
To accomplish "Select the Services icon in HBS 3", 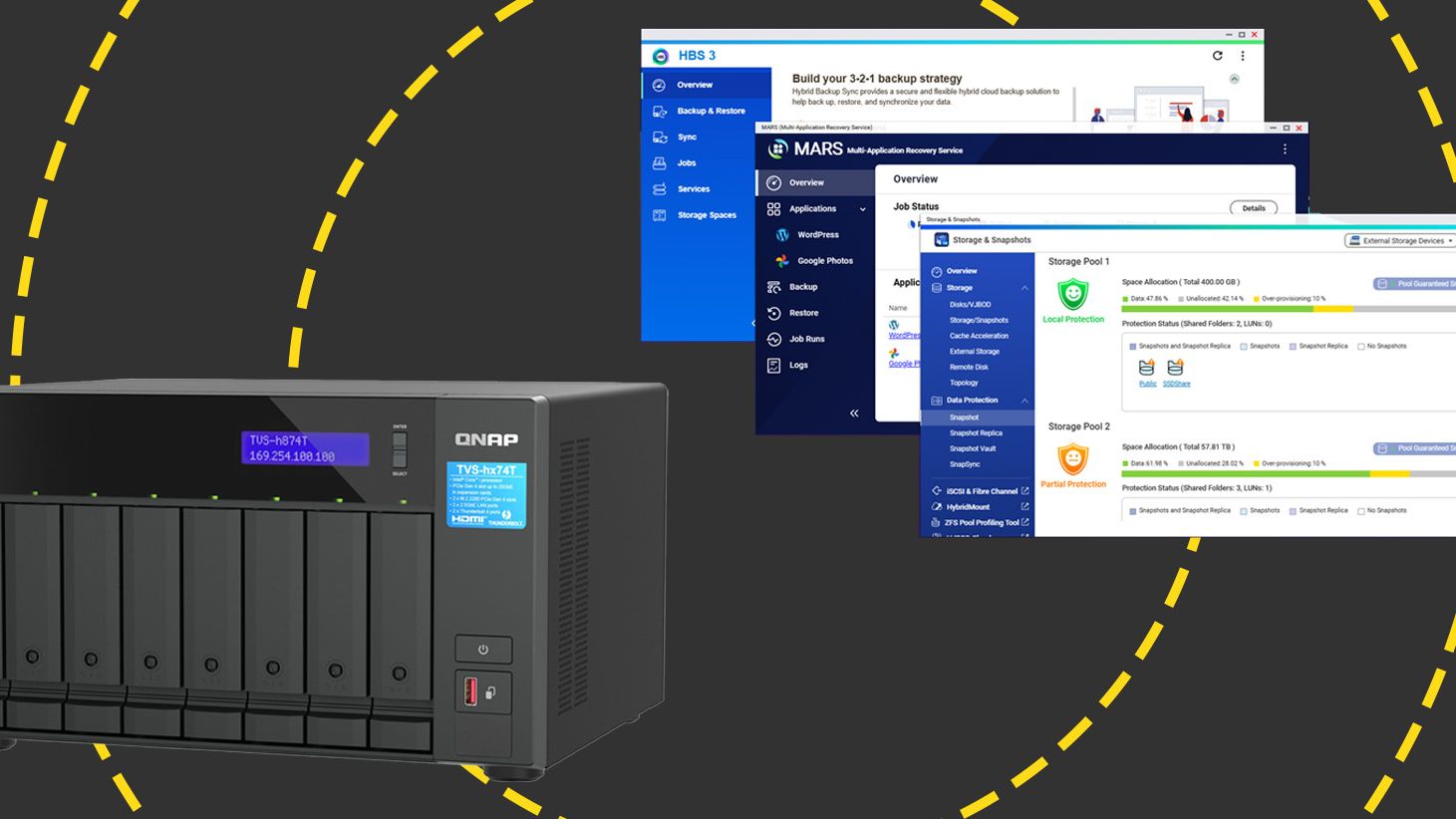I will click(660, 189).
